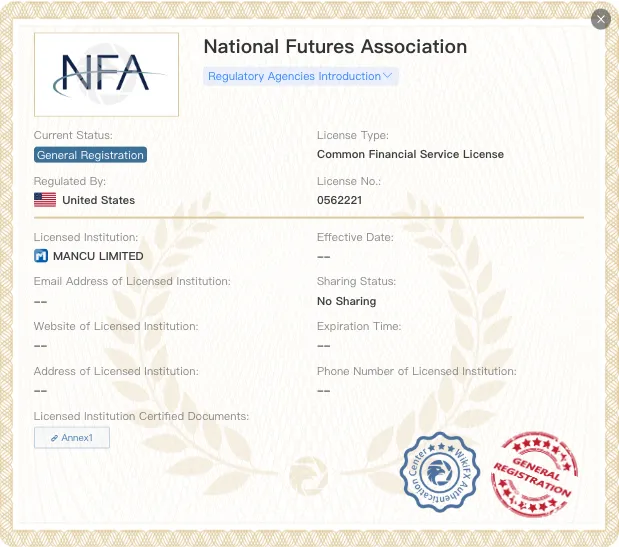
Task: Click the No Sharing status value
Action: [346, 301]
